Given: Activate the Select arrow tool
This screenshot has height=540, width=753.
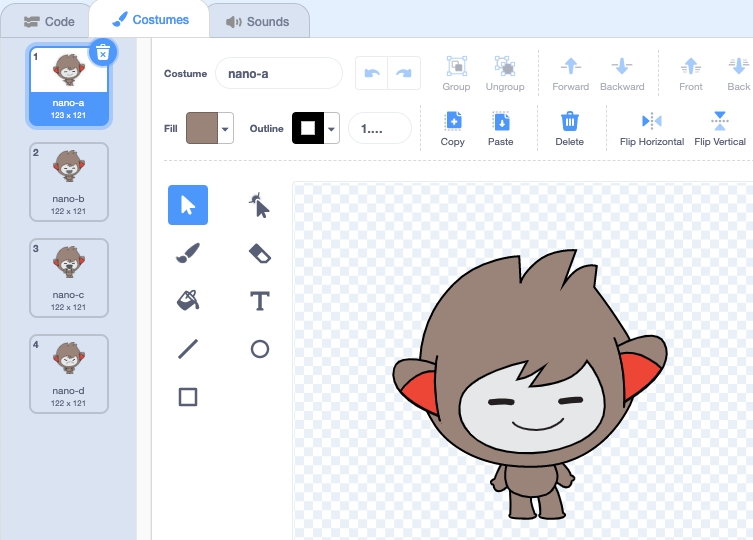Looking at the screenshot, I should pos(188,205).
